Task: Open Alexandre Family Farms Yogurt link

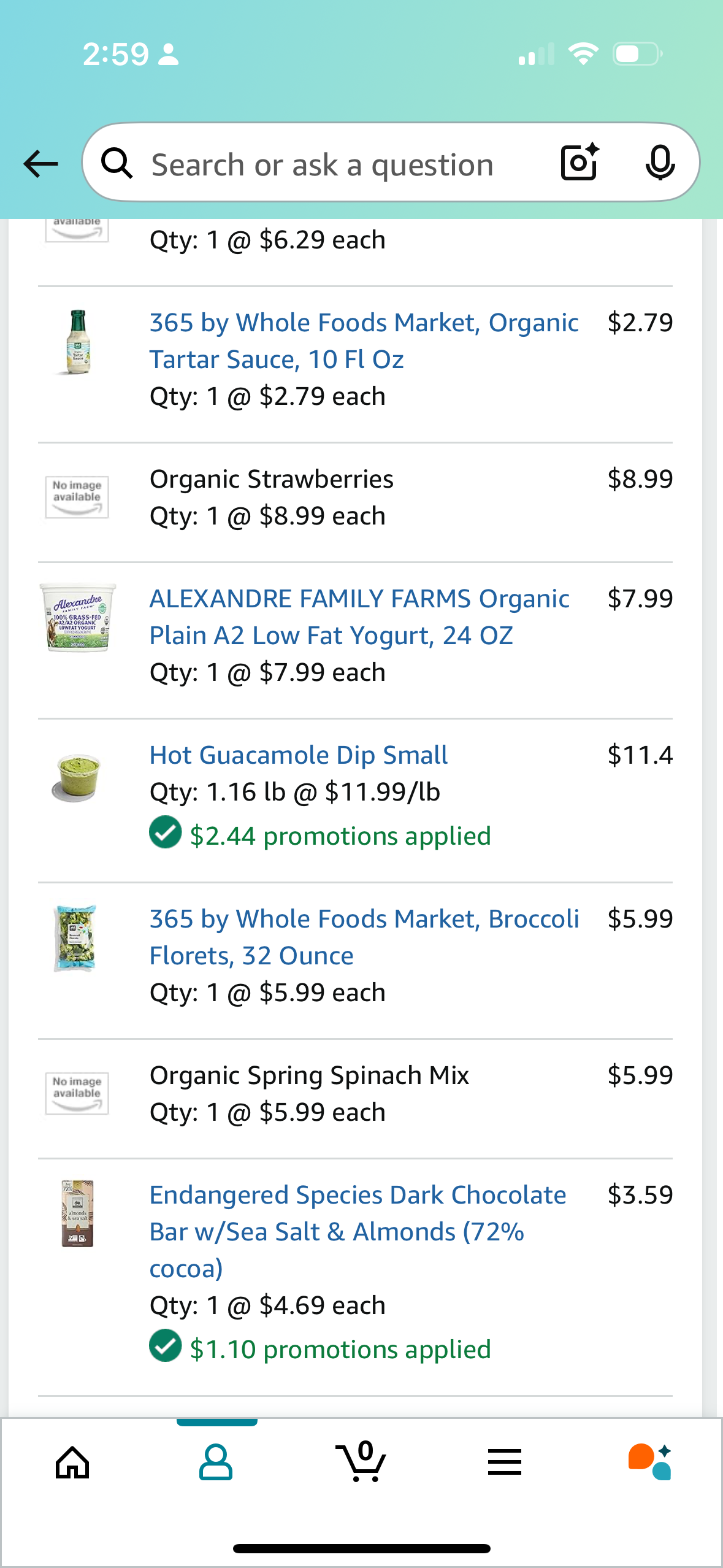Action: click(359, 617)
